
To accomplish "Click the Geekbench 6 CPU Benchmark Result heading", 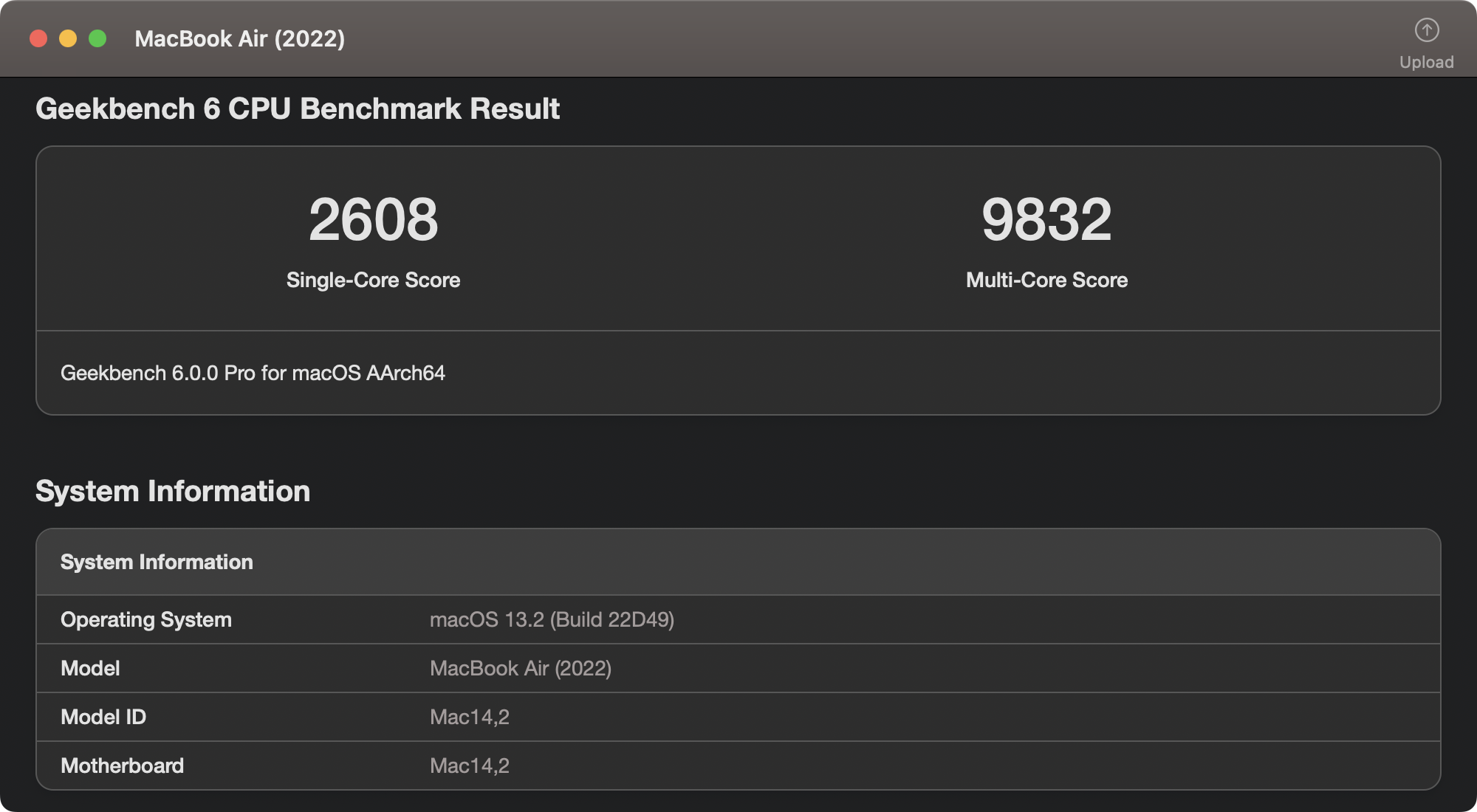I will pos(298,109).
